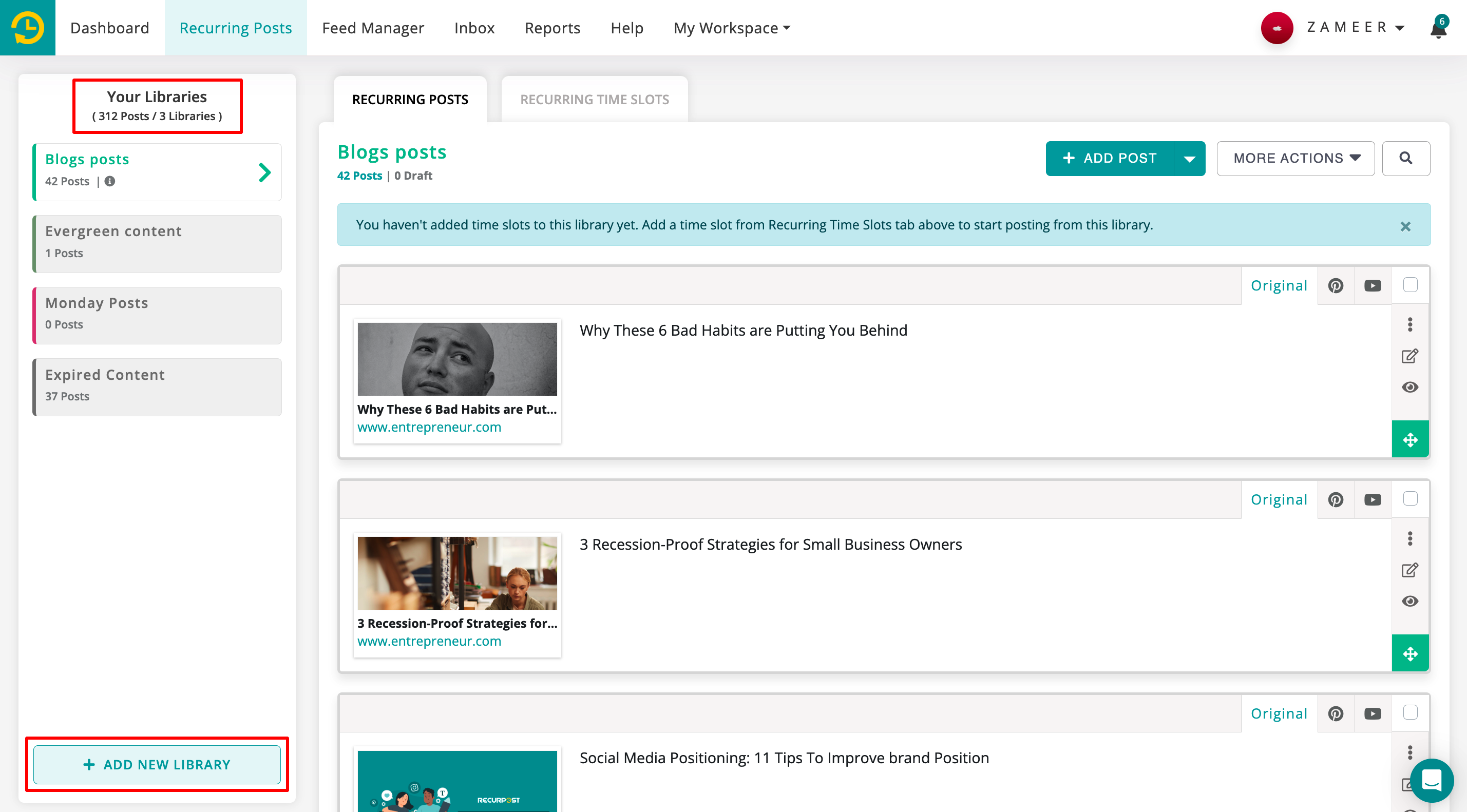Open three-dot menu on Bad Habits post
This screenshot has width=1467, height=812.
pos(1410,324)
